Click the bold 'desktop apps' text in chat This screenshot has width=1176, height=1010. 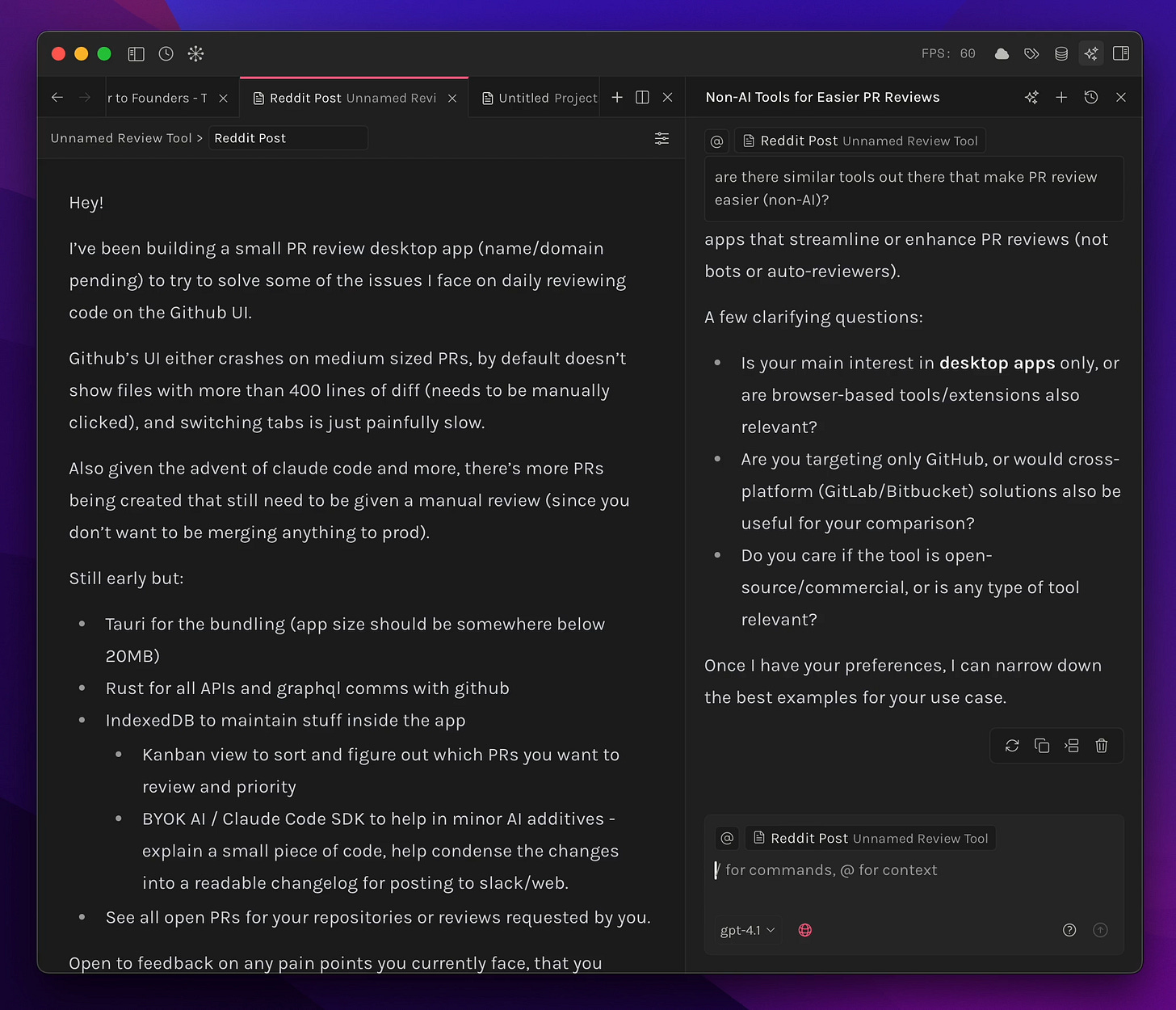997,364
